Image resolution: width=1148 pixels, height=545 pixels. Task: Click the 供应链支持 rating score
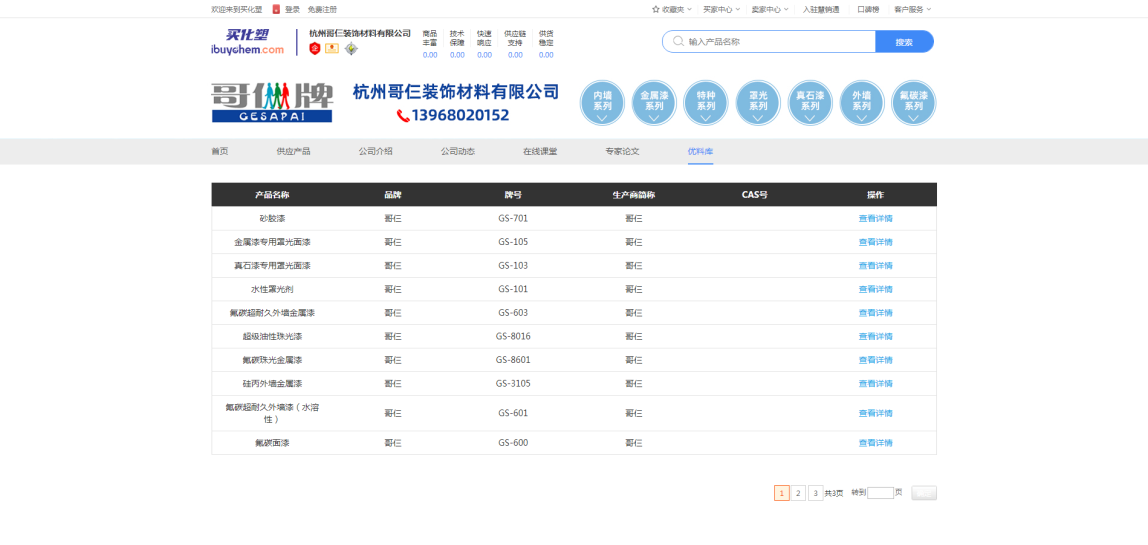click(x=515, y=55)
